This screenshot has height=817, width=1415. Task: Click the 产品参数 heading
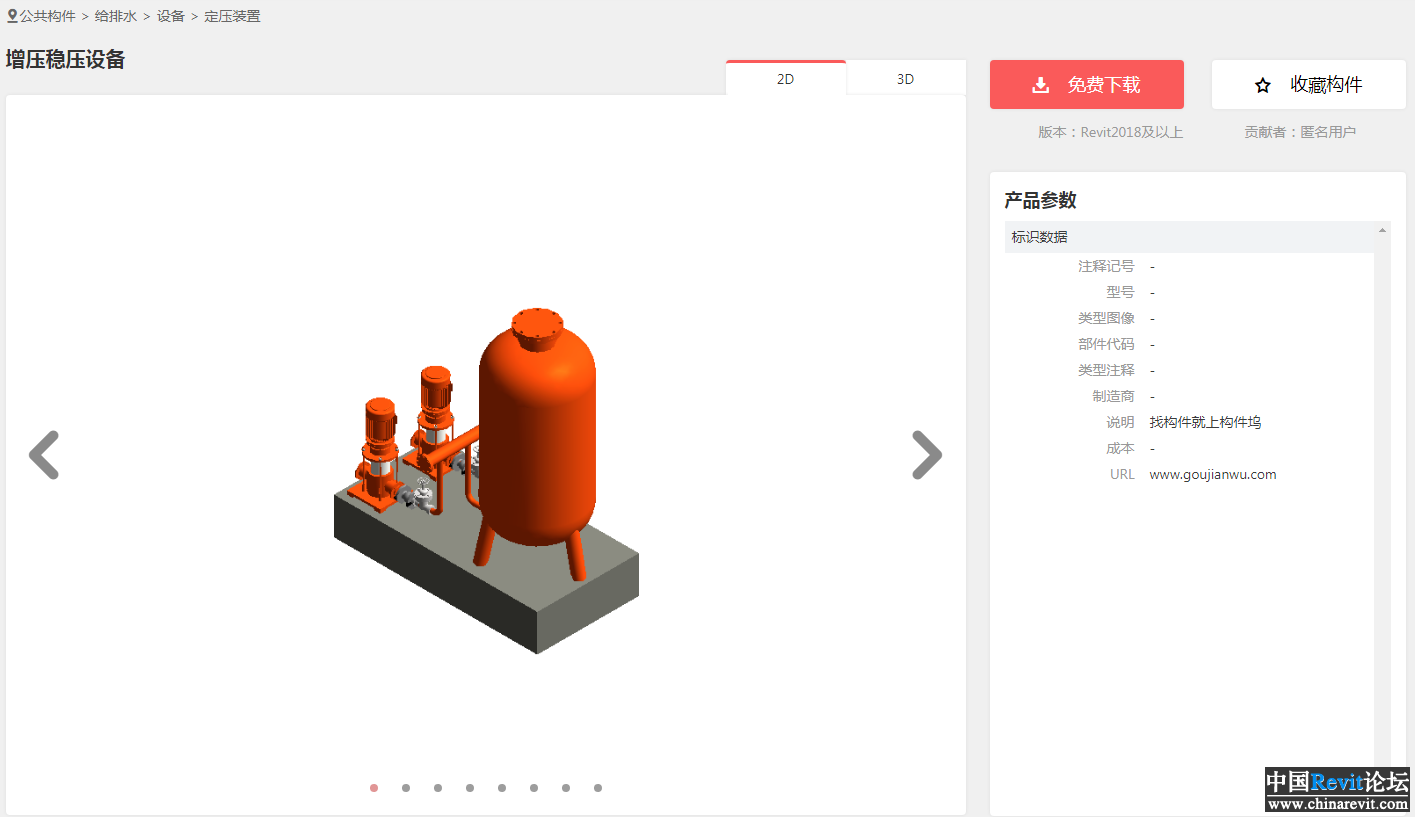[x=1040, y=200]
